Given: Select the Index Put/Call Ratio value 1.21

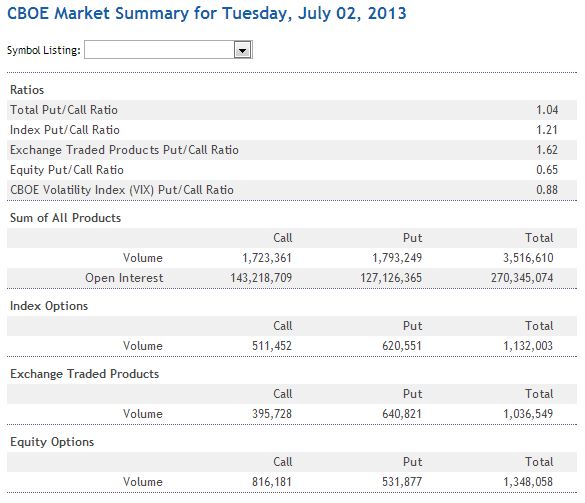Looking at the screenshot, I should click(x=547, y=130).
